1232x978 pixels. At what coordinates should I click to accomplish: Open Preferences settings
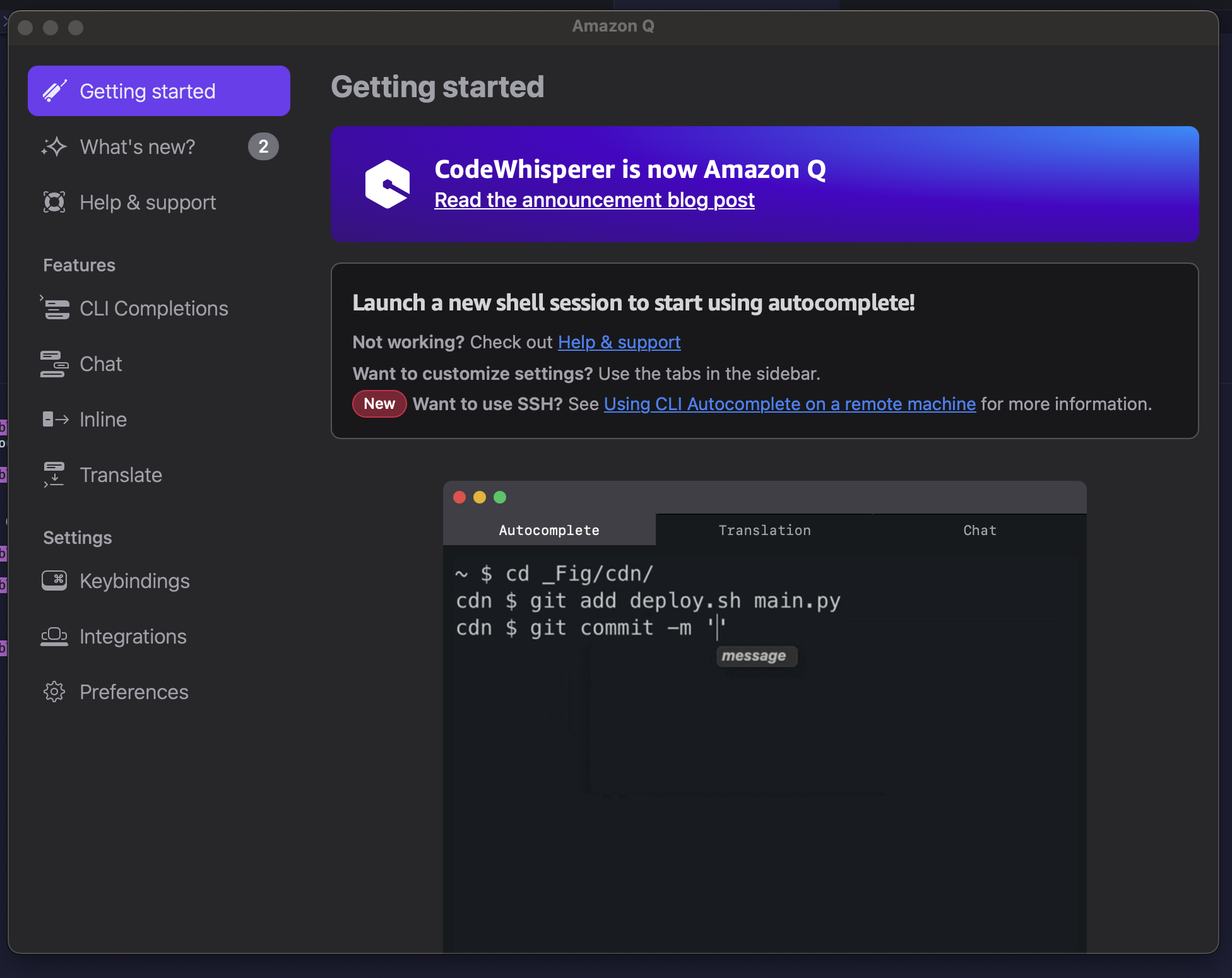tap(159, 692)
